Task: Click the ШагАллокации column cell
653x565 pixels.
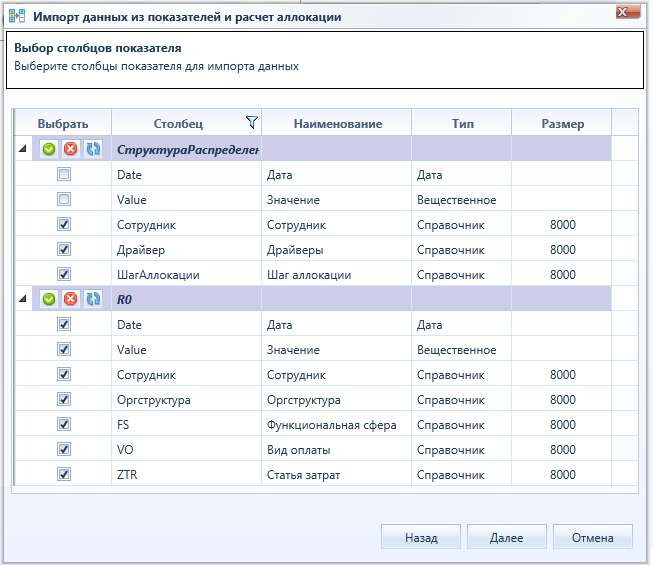Action: [x=187, y=274]
